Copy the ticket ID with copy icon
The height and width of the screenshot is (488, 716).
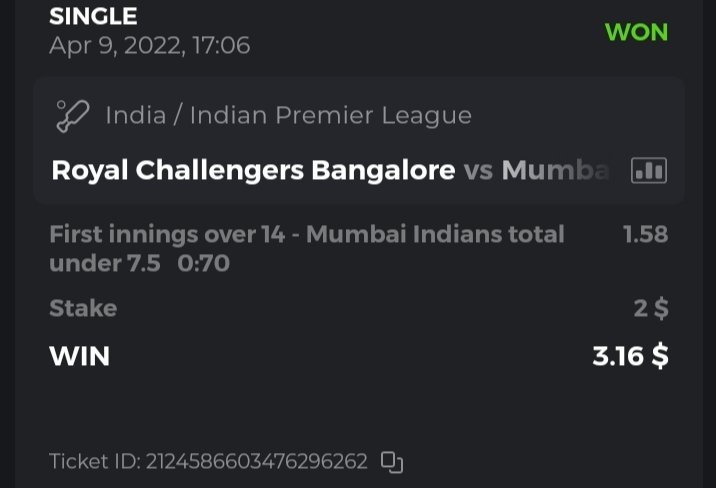point(392,462)
